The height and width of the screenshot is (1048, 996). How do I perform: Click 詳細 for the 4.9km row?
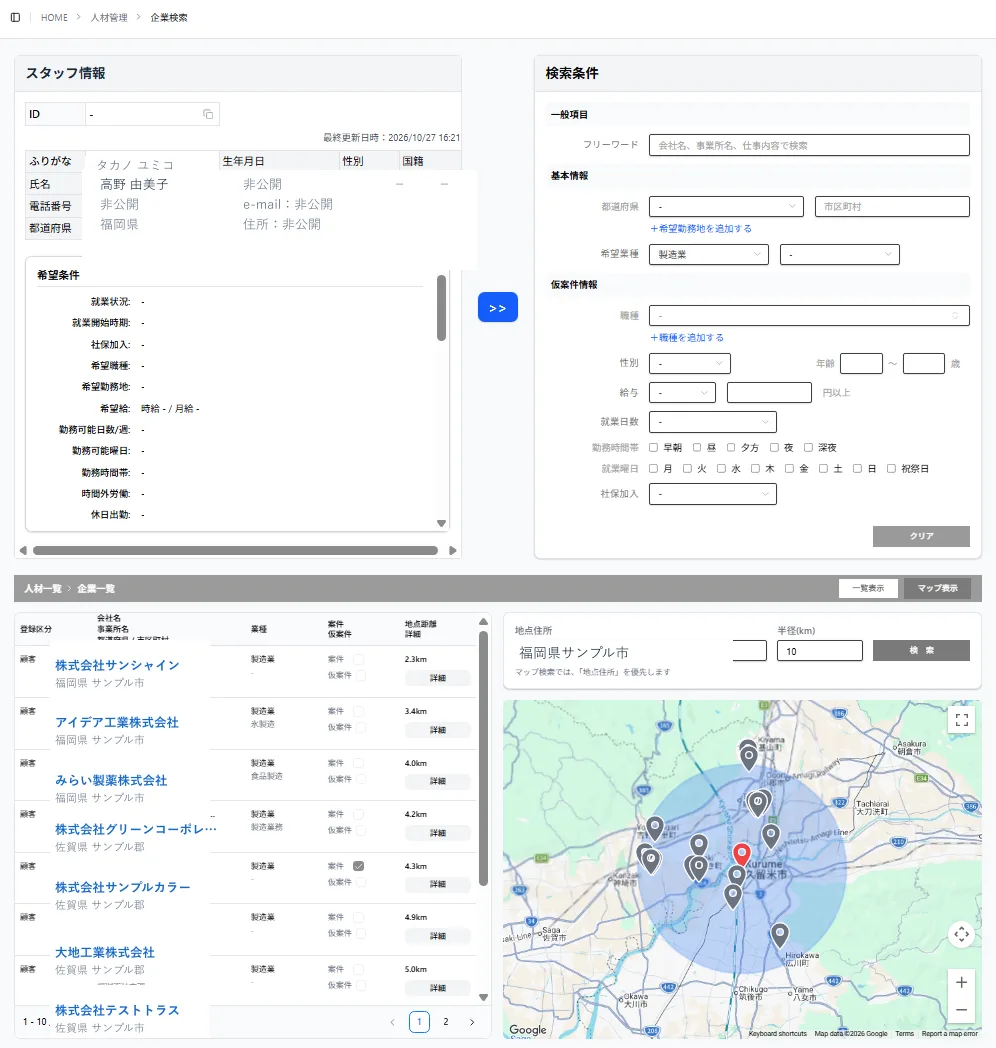[x=438, y=936]
